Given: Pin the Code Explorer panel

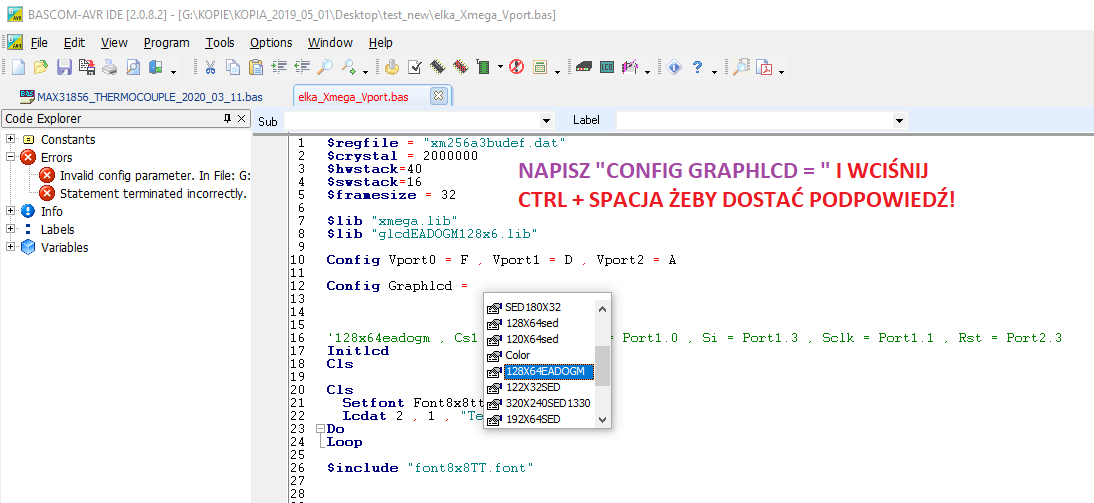Looking at the screenshot, I should tap(227, 119).
